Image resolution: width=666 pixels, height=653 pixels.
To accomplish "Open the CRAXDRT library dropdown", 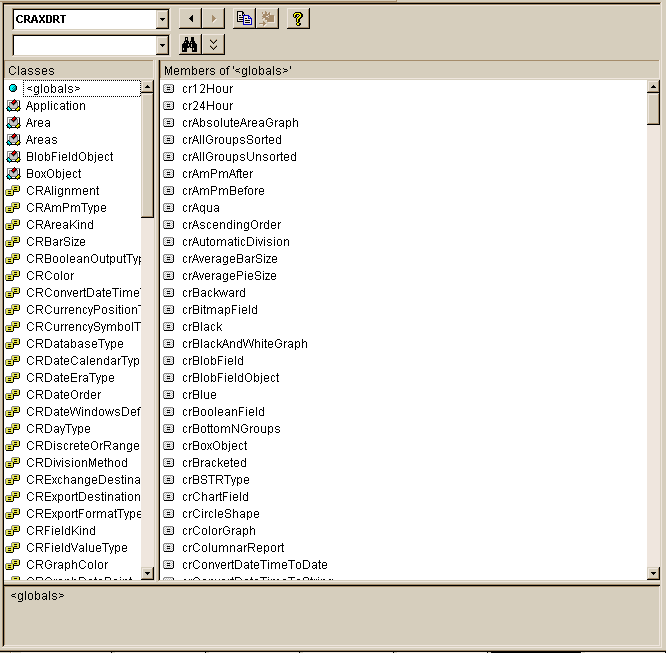I will pyautogui.click(x=162, y=19).
